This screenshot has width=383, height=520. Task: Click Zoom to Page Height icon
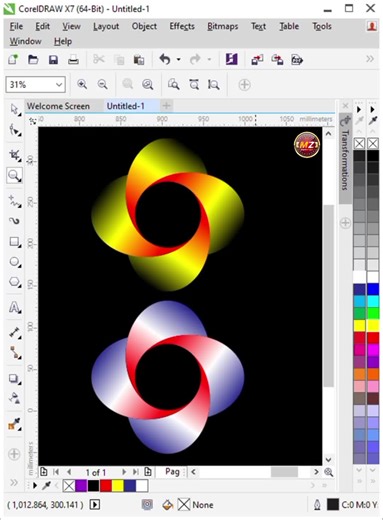[x=214, y=84]
